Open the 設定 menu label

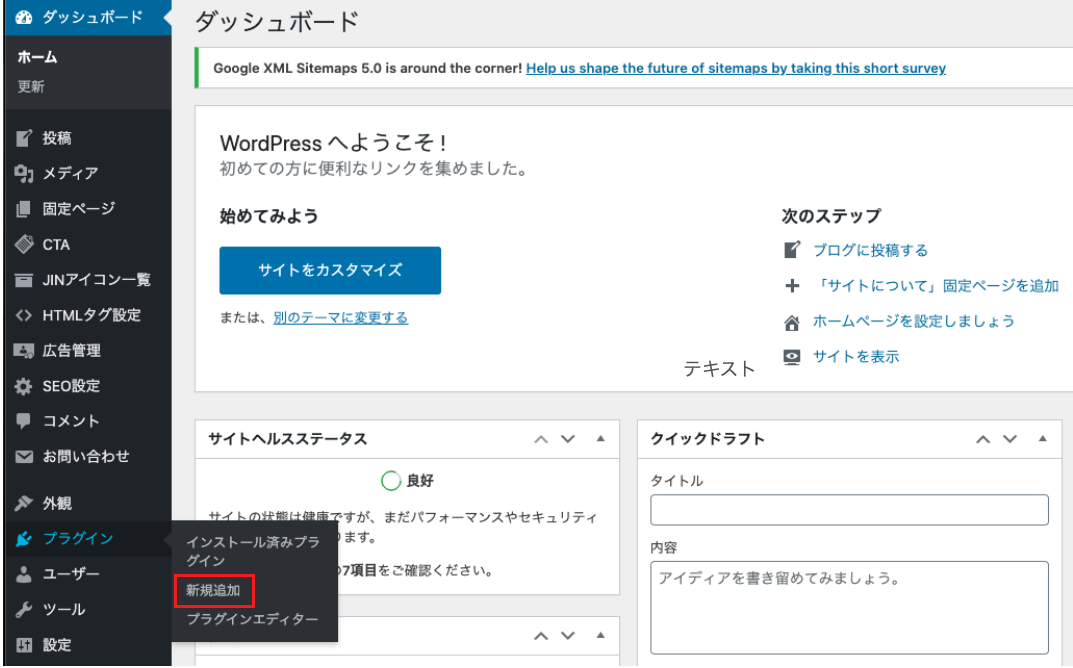pyautogui.click(x=57, y=645)
